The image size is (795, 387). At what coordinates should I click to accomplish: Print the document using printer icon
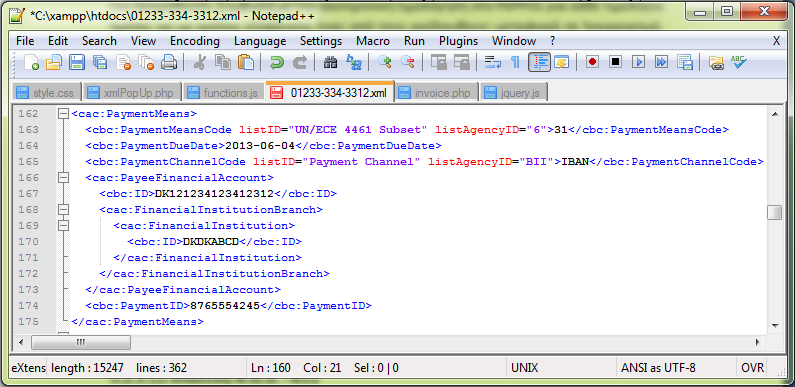[169, 62]
